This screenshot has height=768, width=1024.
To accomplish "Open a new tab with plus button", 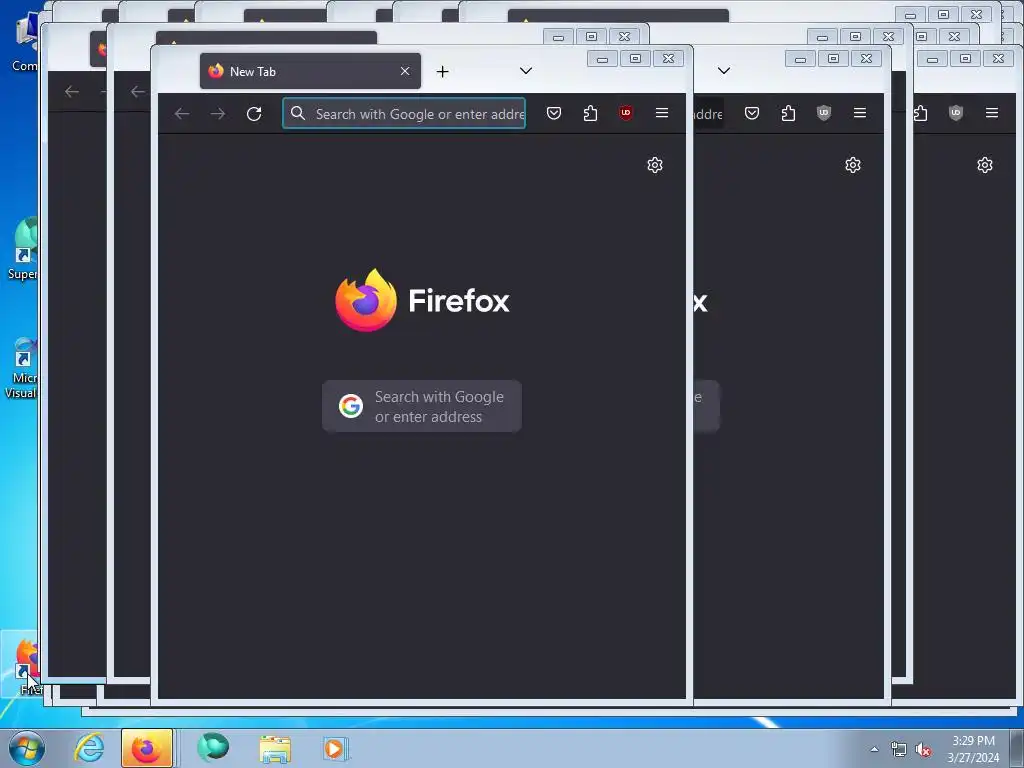I will (x=442, y=71).
